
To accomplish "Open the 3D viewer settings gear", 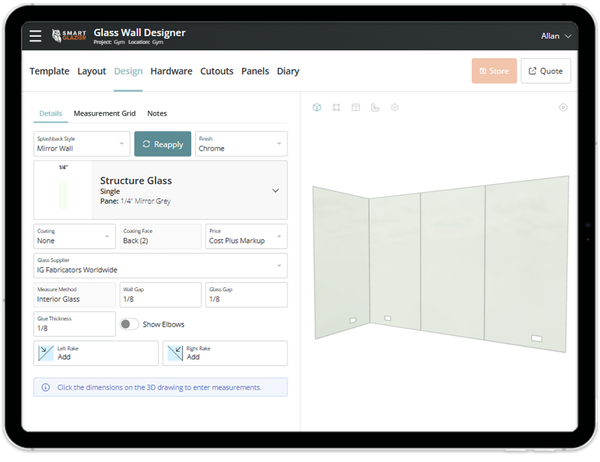I will click(x=395, y=108).
